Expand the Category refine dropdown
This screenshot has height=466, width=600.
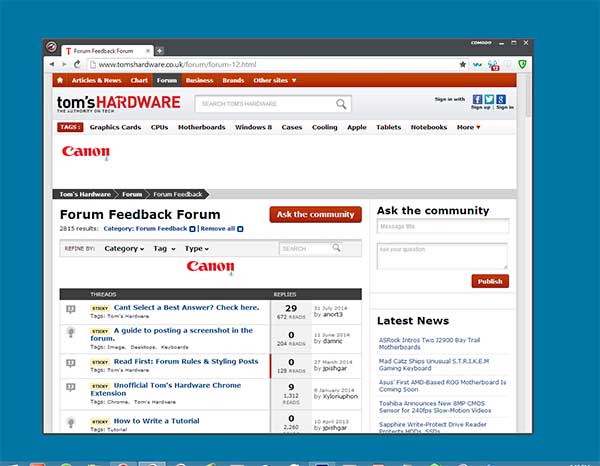[124, 249]
